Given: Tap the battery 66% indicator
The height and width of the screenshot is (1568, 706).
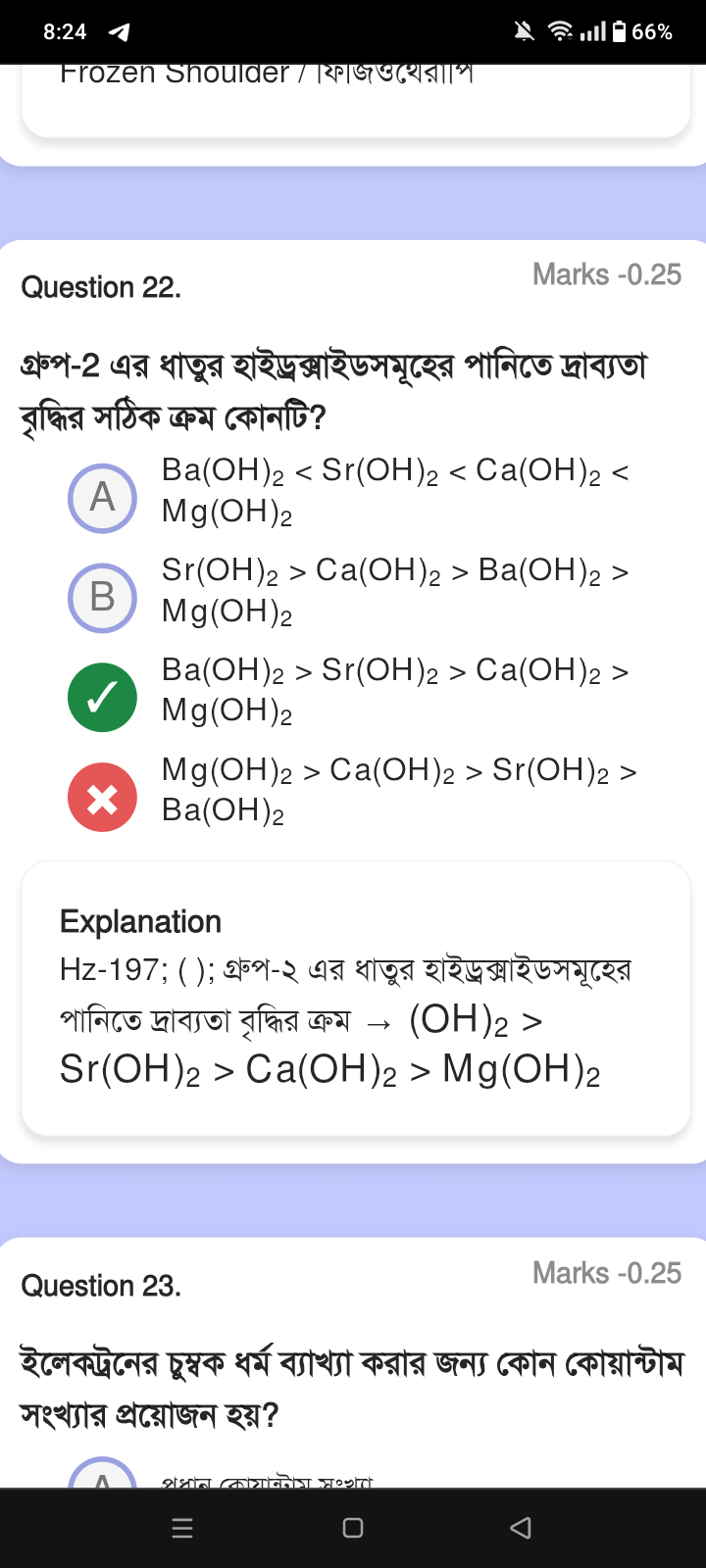Looking at the screenshot, I should tap(642, 31).
